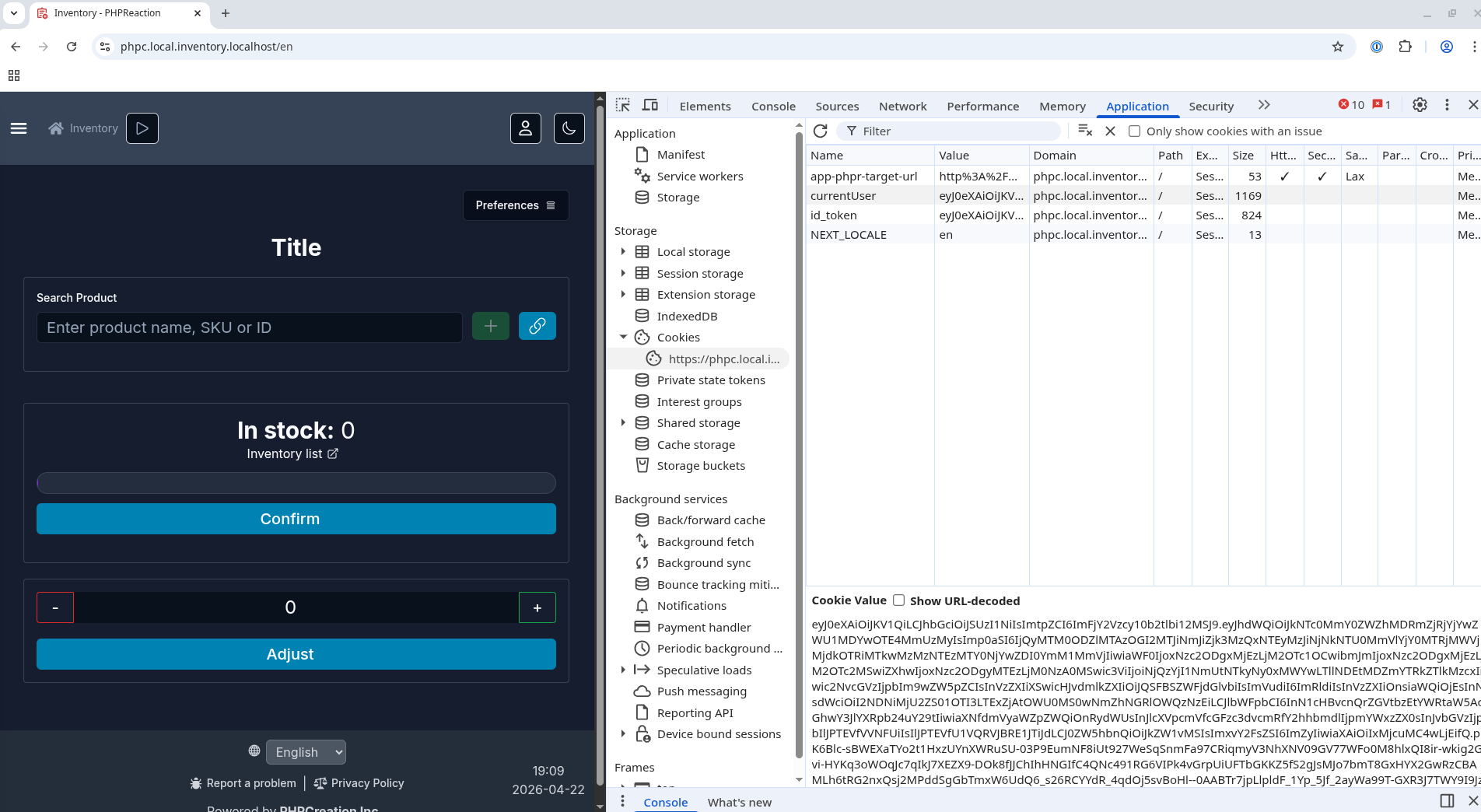Focus the Search Product input field

tap(250, 327)
